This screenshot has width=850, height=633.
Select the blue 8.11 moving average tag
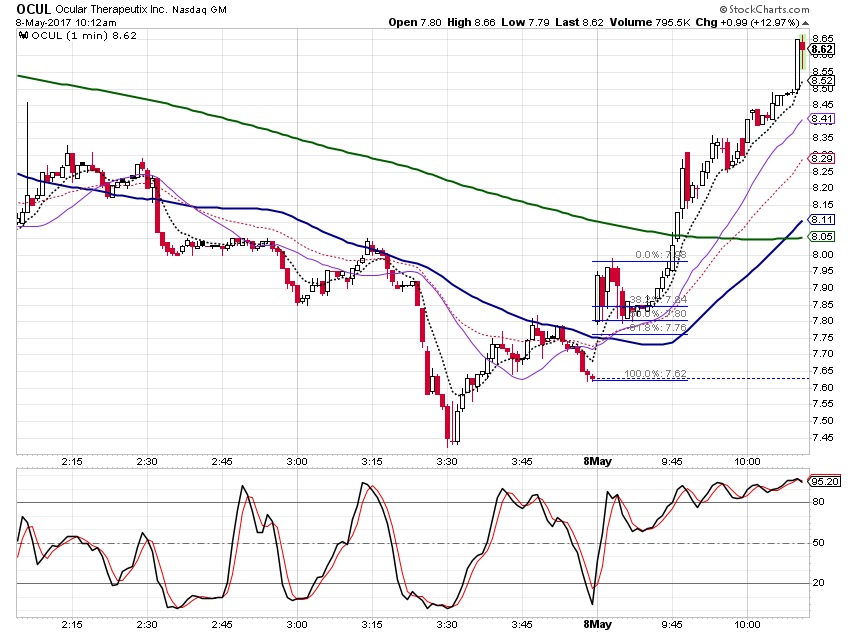point(822,219)
